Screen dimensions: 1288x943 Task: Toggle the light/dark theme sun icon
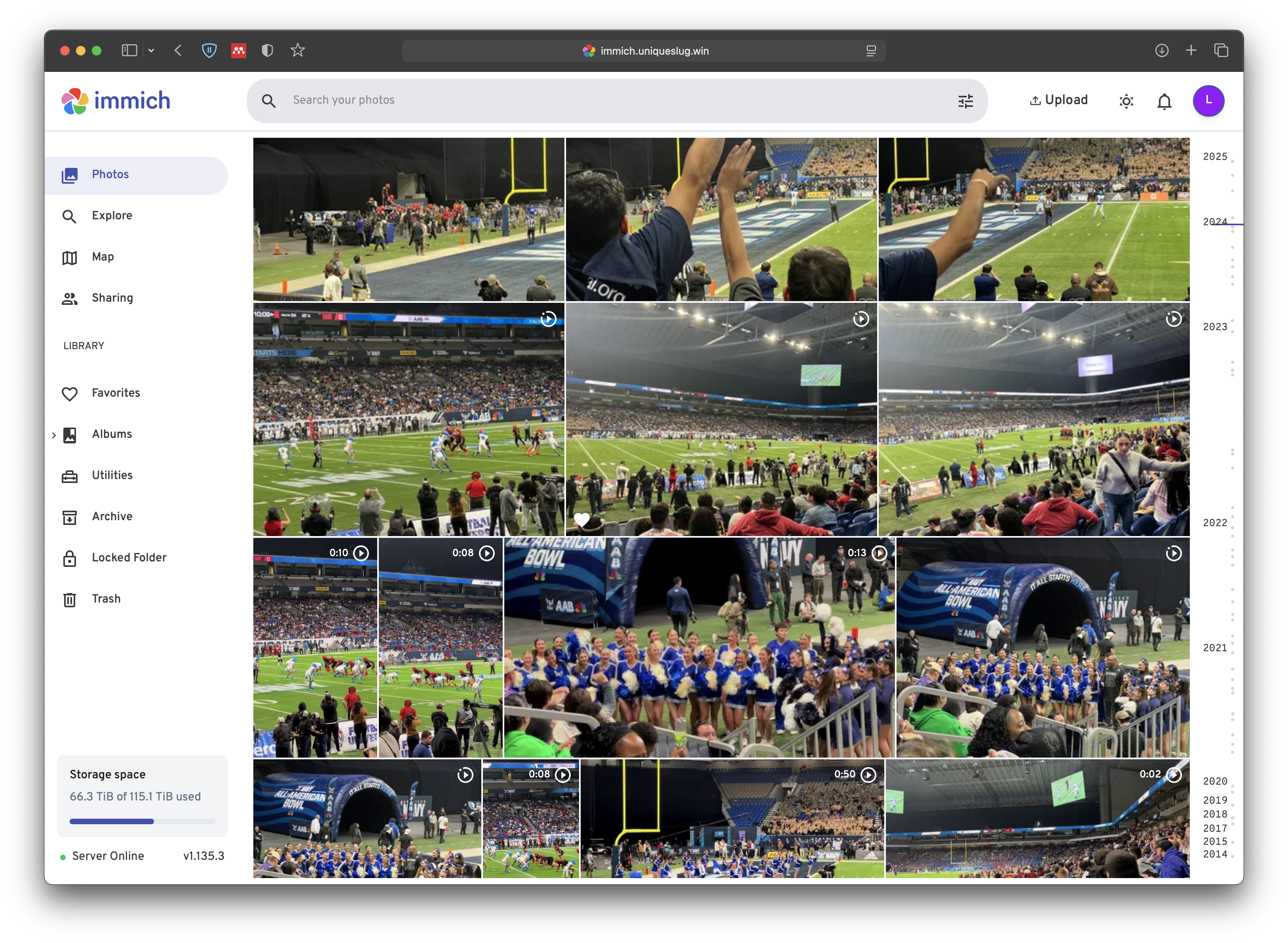click(x=1126, y=101)
